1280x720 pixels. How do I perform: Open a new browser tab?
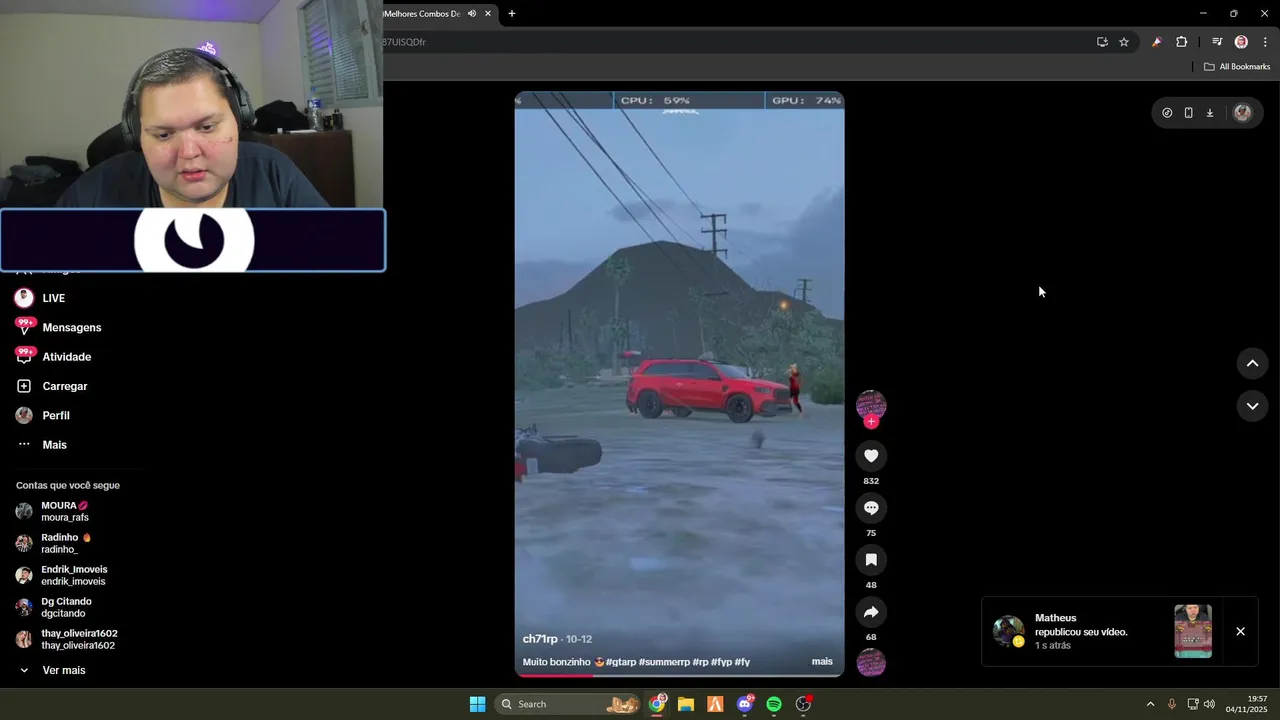click(x=512, y=13)
